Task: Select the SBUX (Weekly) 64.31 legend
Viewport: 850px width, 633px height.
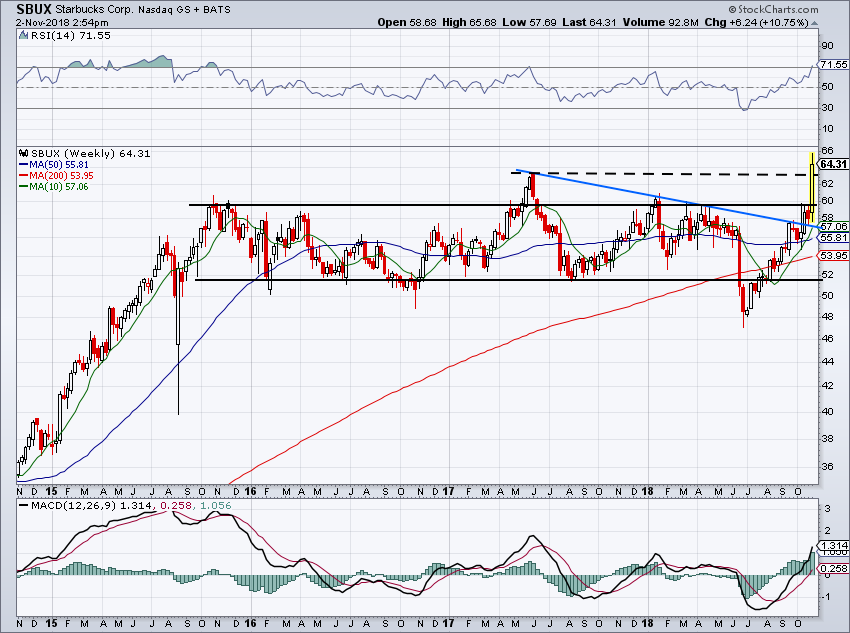Action: tap(91, 153)
